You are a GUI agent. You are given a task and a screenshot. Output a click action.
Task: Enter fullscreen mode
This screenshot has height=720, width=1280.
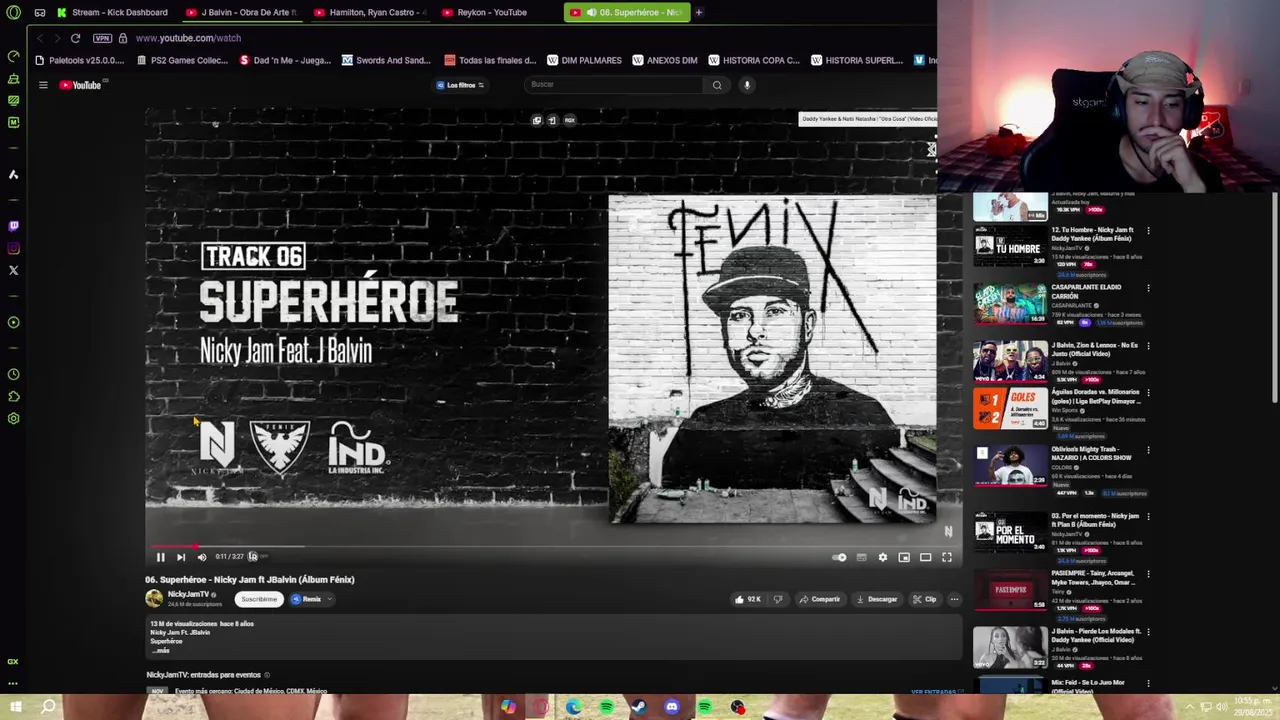(x=947, y=557)
